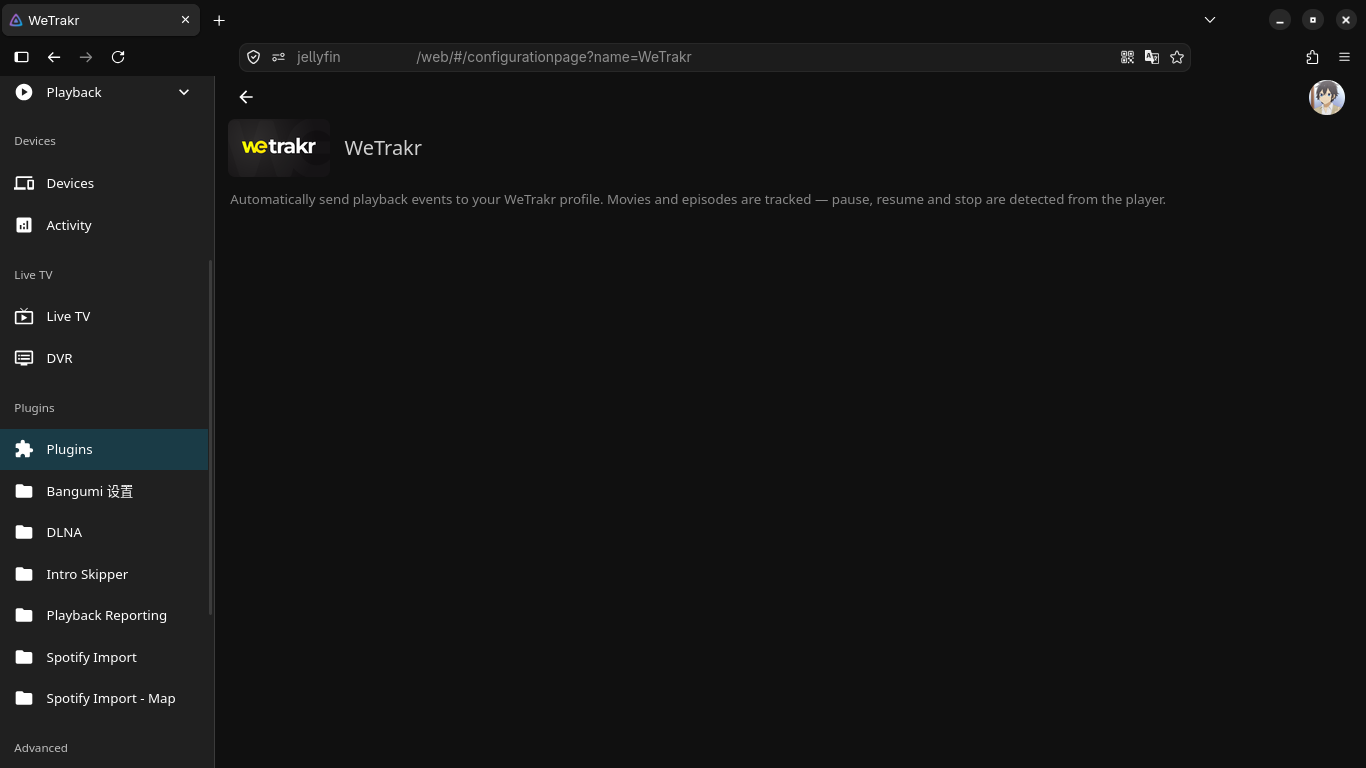The height and width of the screenshot is (768, 1366).
Task: Click the Advanced section header text
Action: tap(41, 748)
